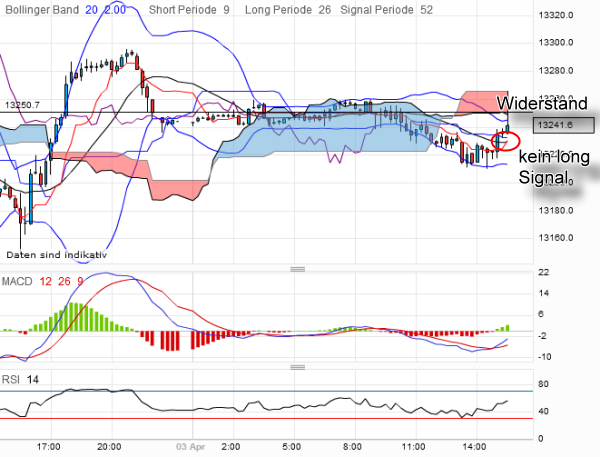Click the 2:00 time axis label
This screenshot has height=457, width=600.
pyautogui.click(x=231, y=447)
